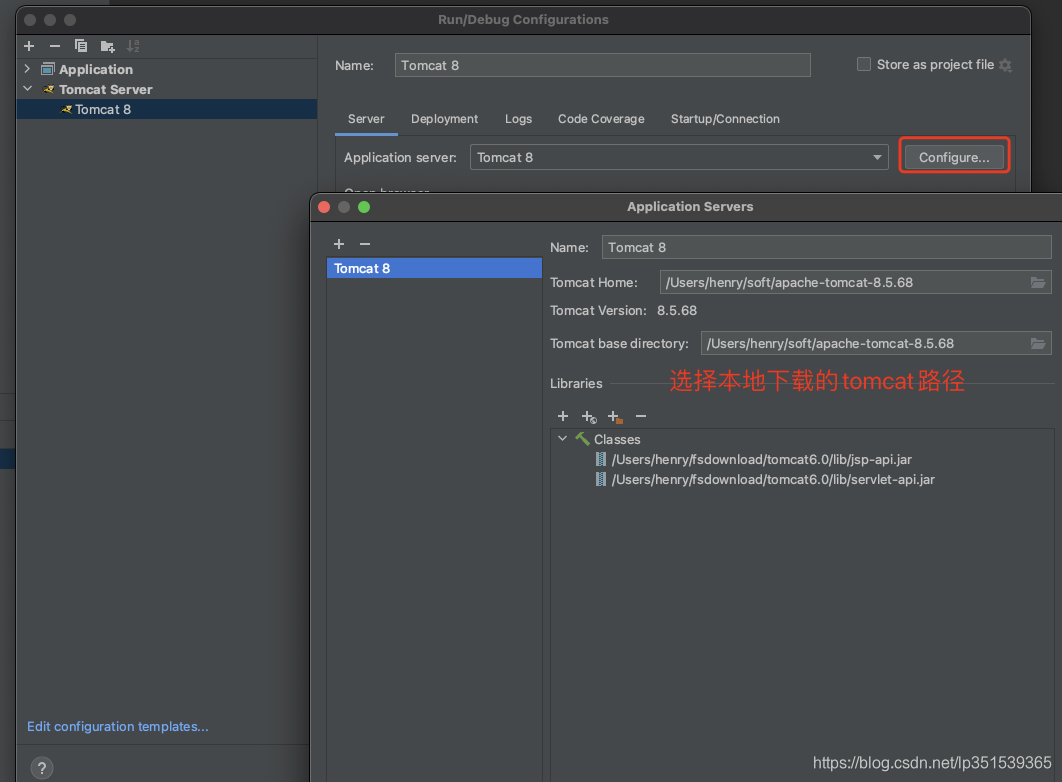
Task: Select Tomcat 8 in Application Servers list
Action: pos(434,268)
